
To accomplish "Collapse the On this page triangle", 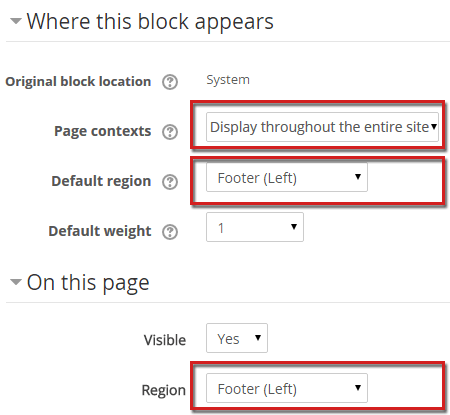I will tap(16, 282).
